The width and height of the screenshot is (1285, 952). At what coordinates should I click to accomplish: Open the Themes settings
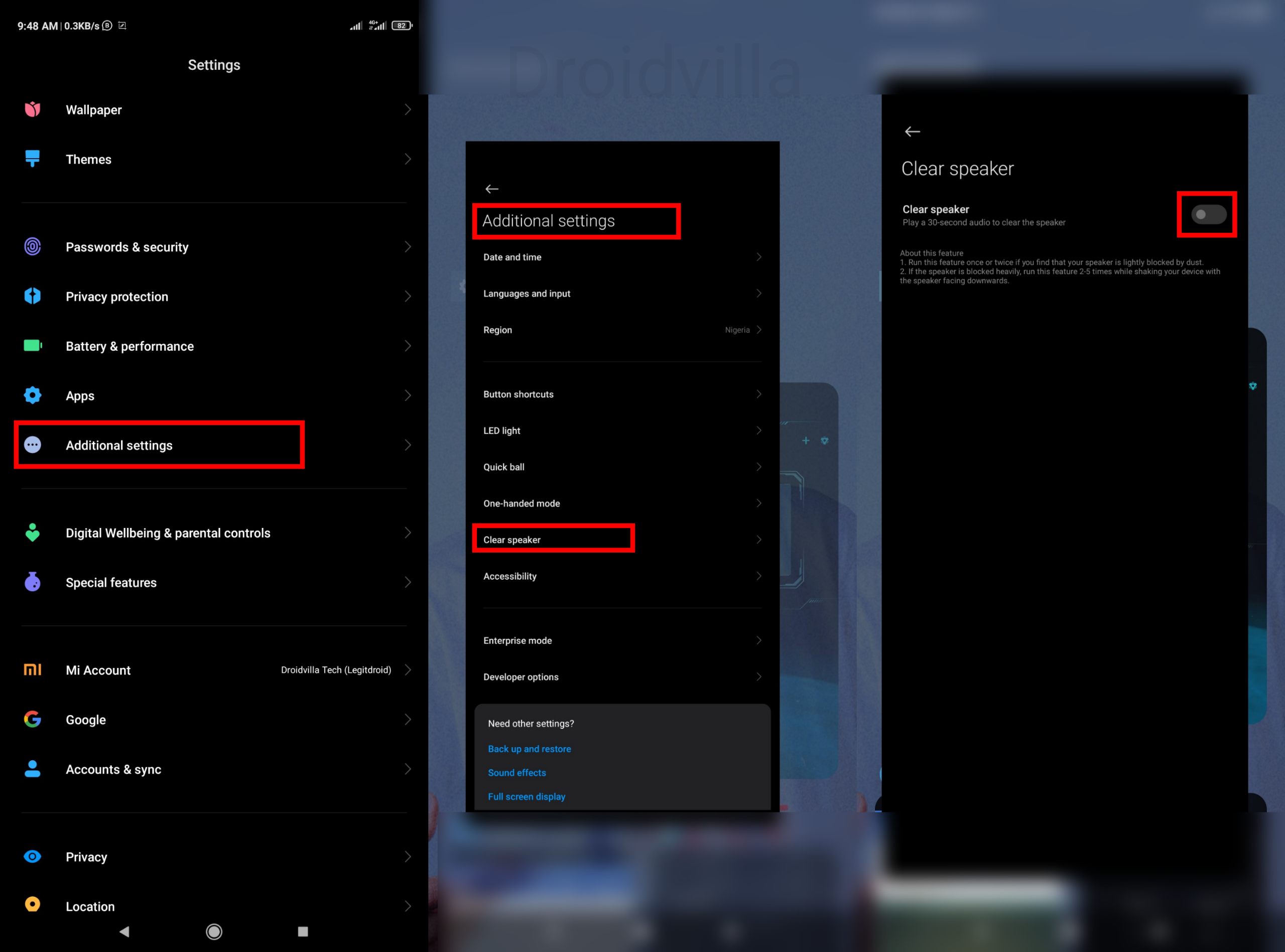click(214, 159)
